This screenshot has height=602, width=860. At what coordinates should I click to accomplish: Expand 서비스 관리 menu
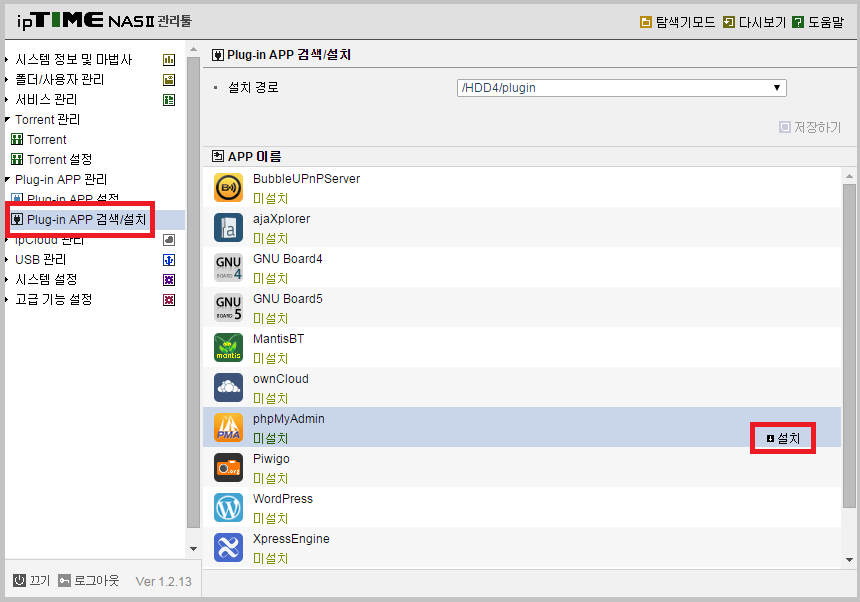click(x=46, y=99)
